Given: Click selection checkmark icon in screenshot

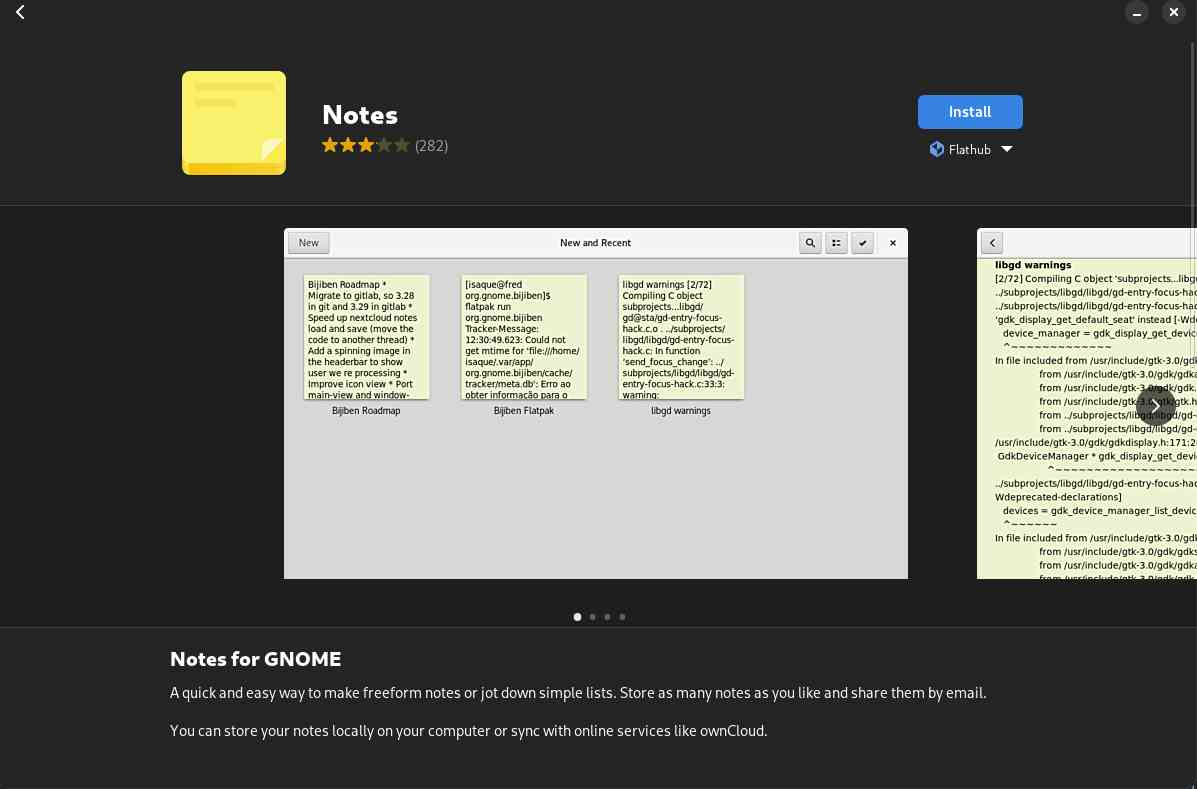Looking at the screenshot, I should (x=862, y=243).
